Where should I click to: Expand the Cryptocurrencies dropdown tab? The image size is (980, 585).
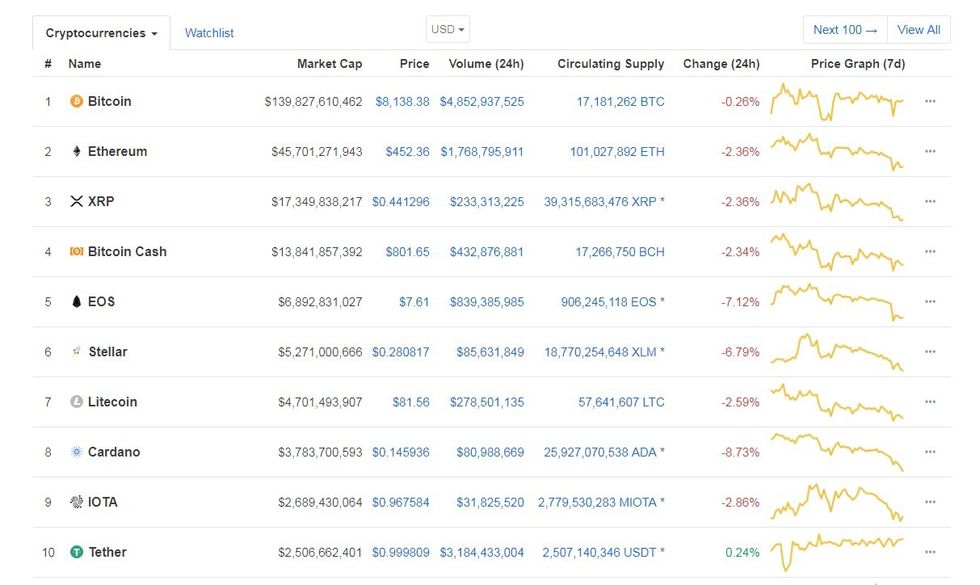[101, 33]
